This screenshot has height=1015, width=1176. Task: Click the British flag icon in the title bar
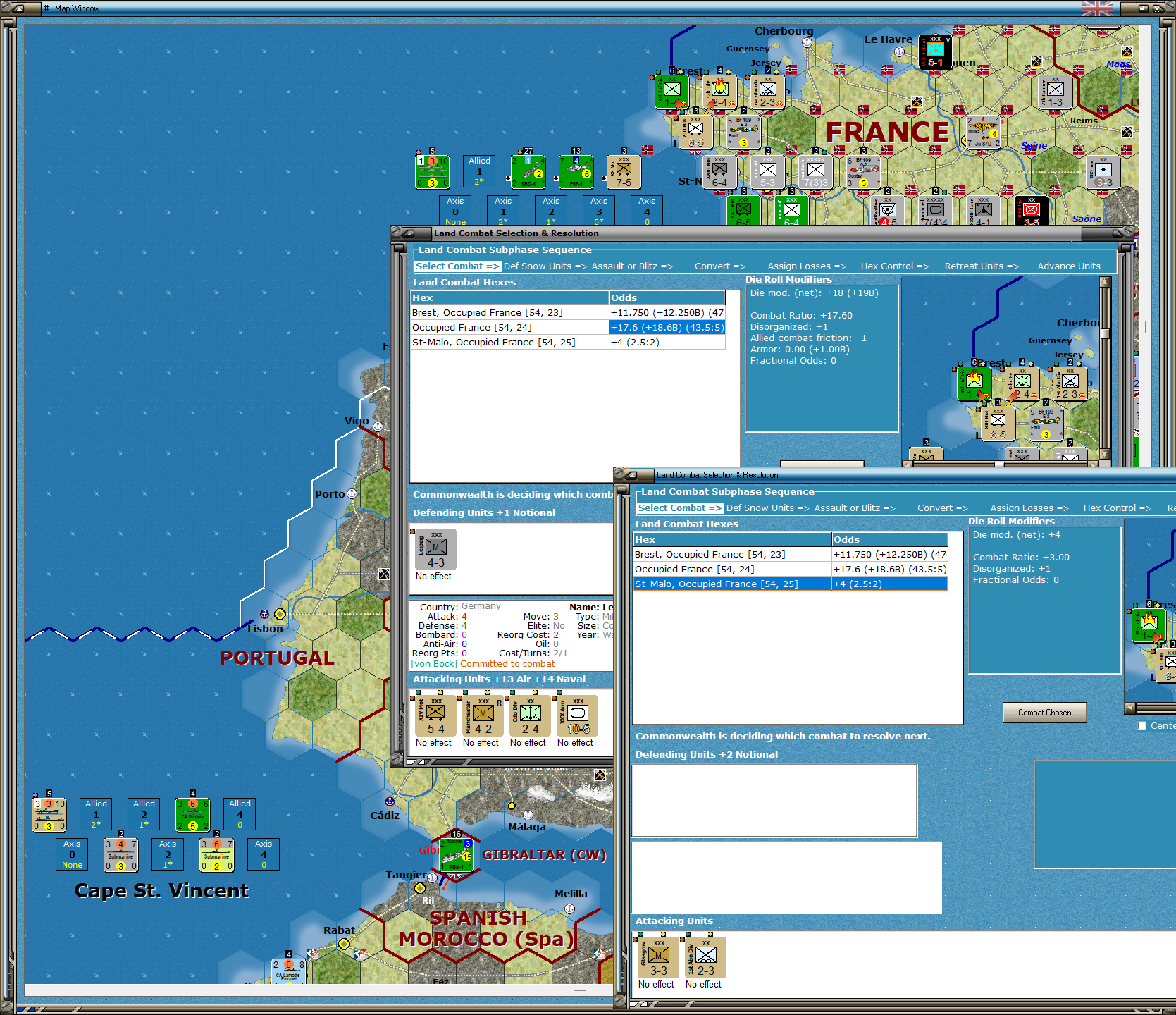point(1096,10)
